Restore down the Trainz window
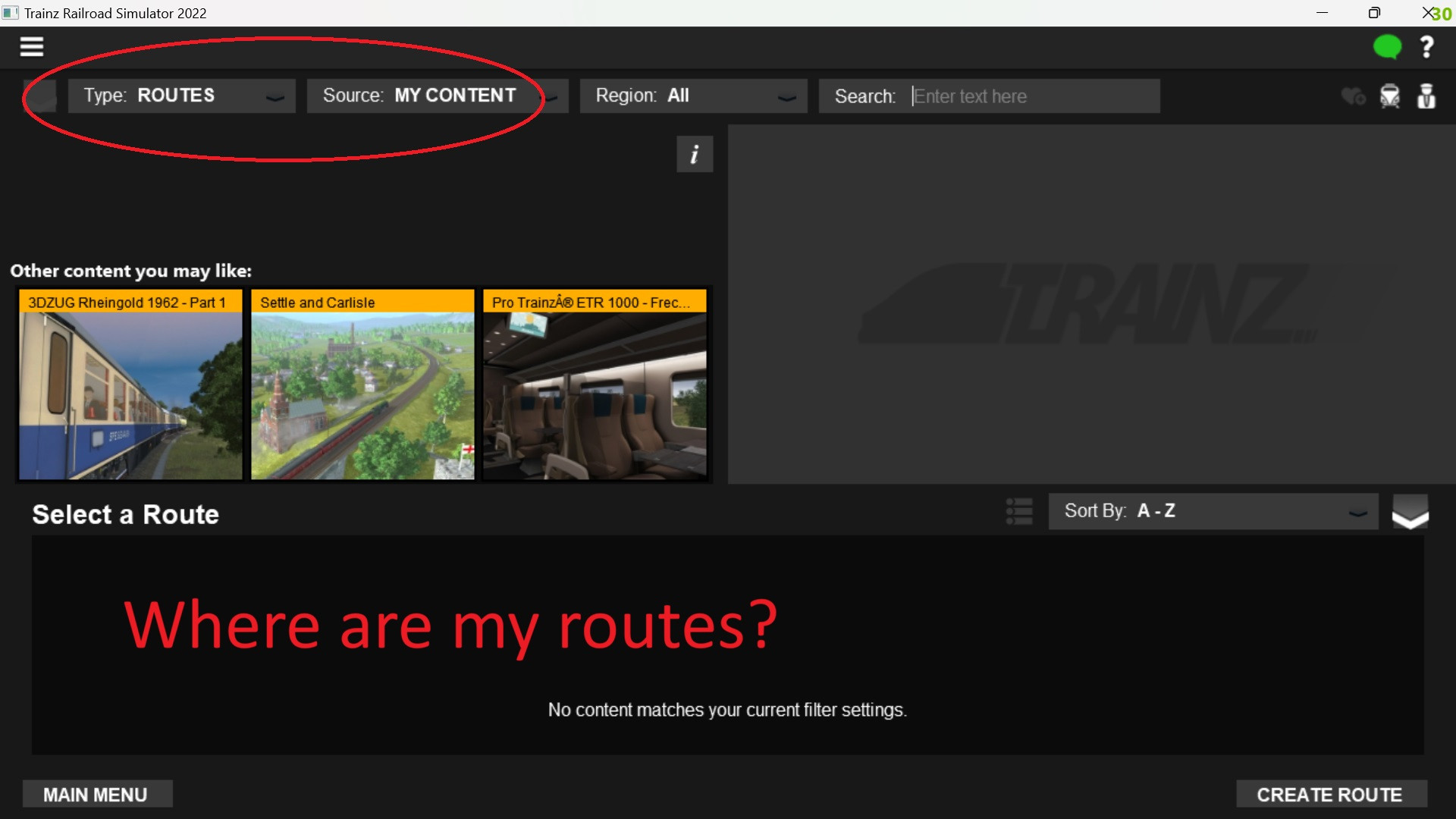This screenshot has height=819, width=1456. (1374, 13)
